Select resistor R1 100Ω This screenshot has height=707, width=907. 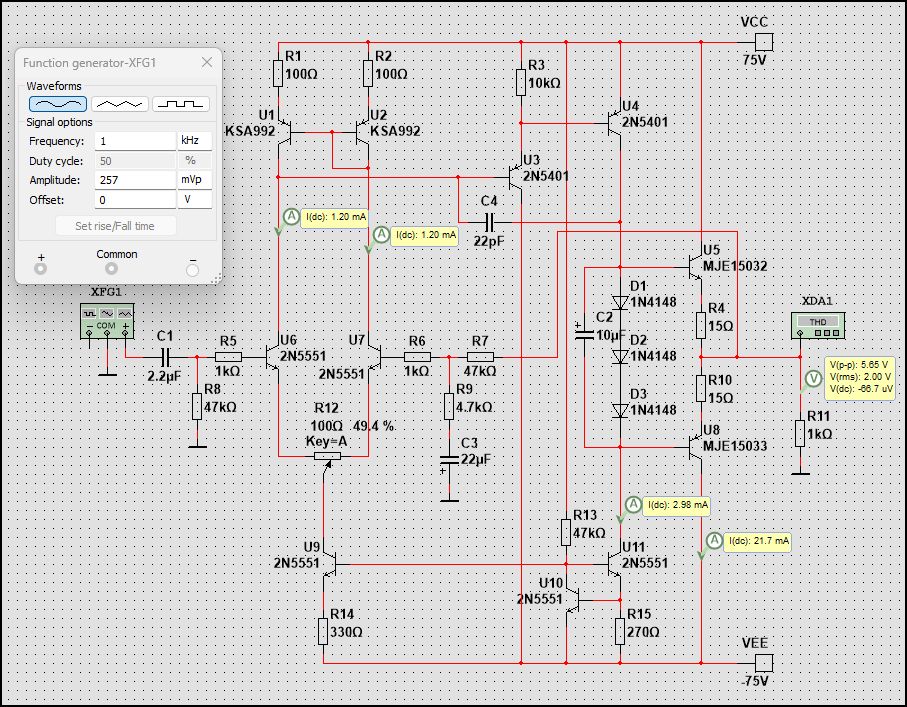278,74
